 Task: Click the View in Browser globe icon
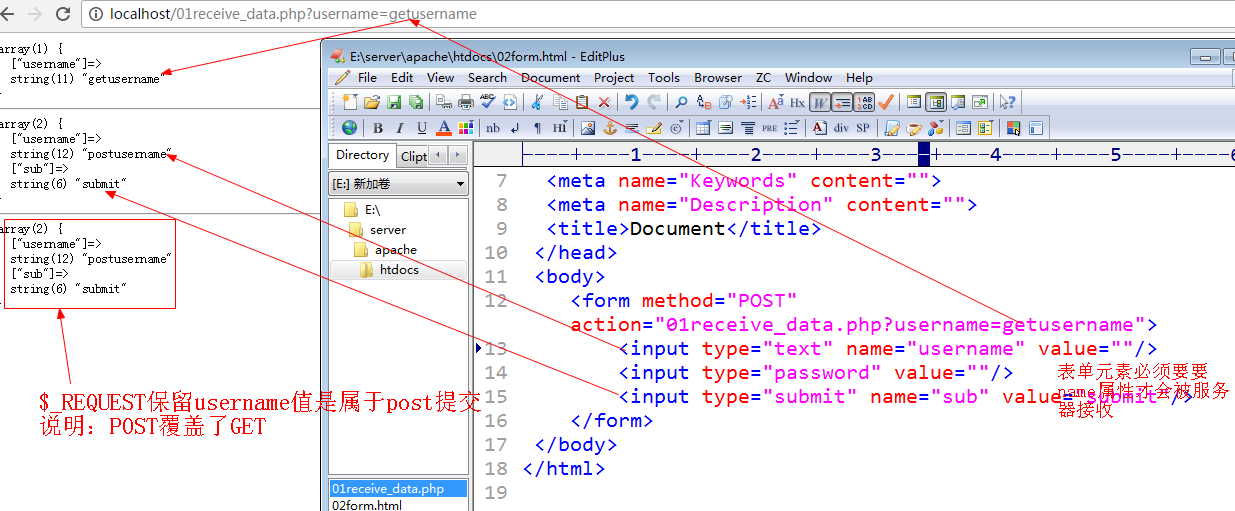[349, 128]
